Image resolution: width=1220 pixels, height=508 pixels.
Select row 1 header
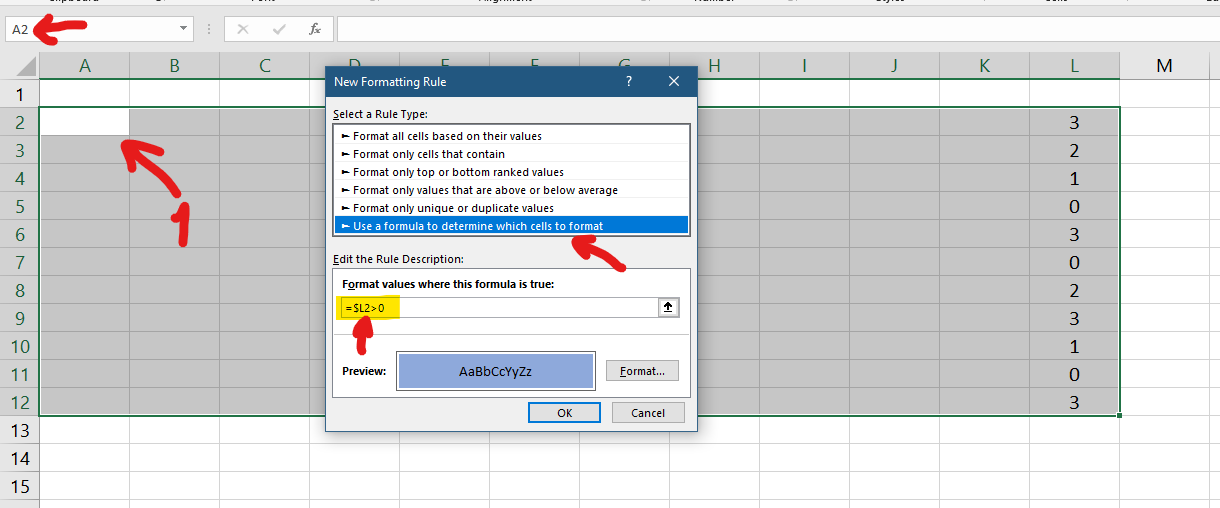click(x=20, y=94)
